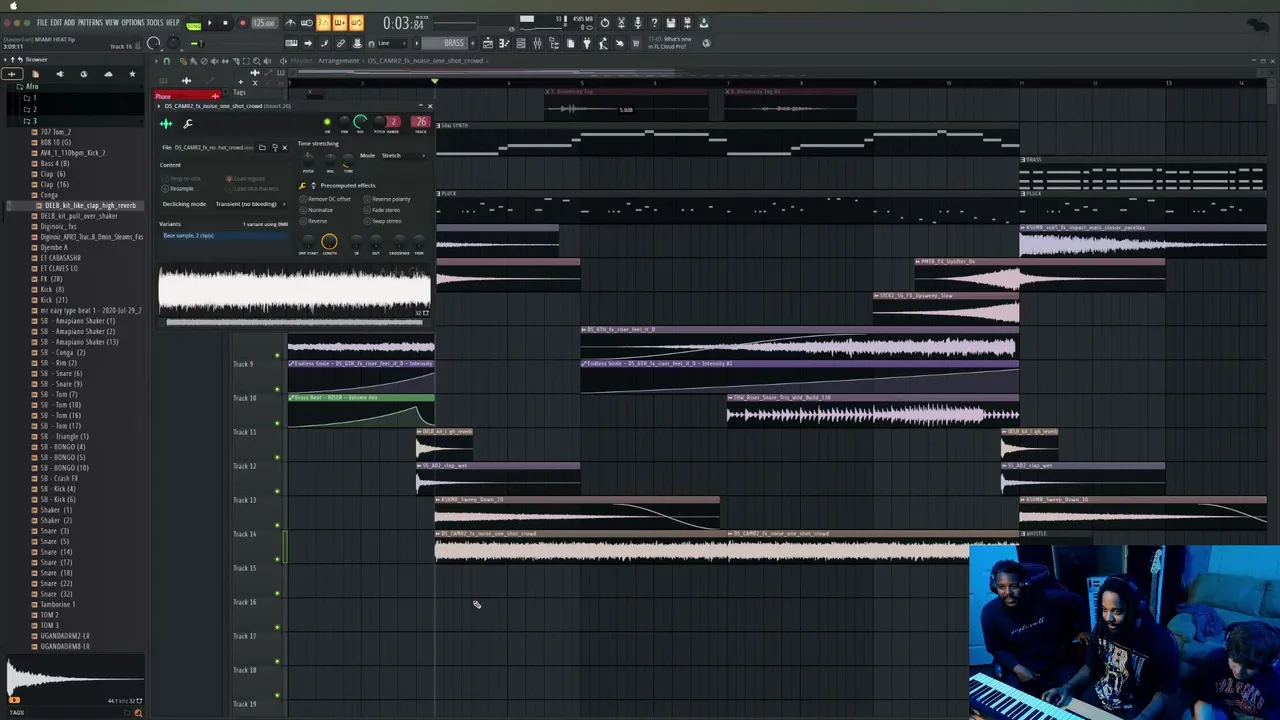The image size is (1280, 720).
Task: Click the browser sample preview waveform
Action: coord(73,680)
